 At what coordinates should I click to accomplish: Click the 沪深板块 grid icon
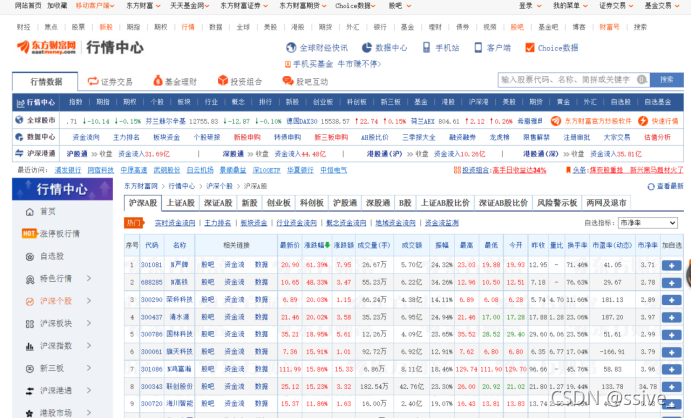click(30, 324)
